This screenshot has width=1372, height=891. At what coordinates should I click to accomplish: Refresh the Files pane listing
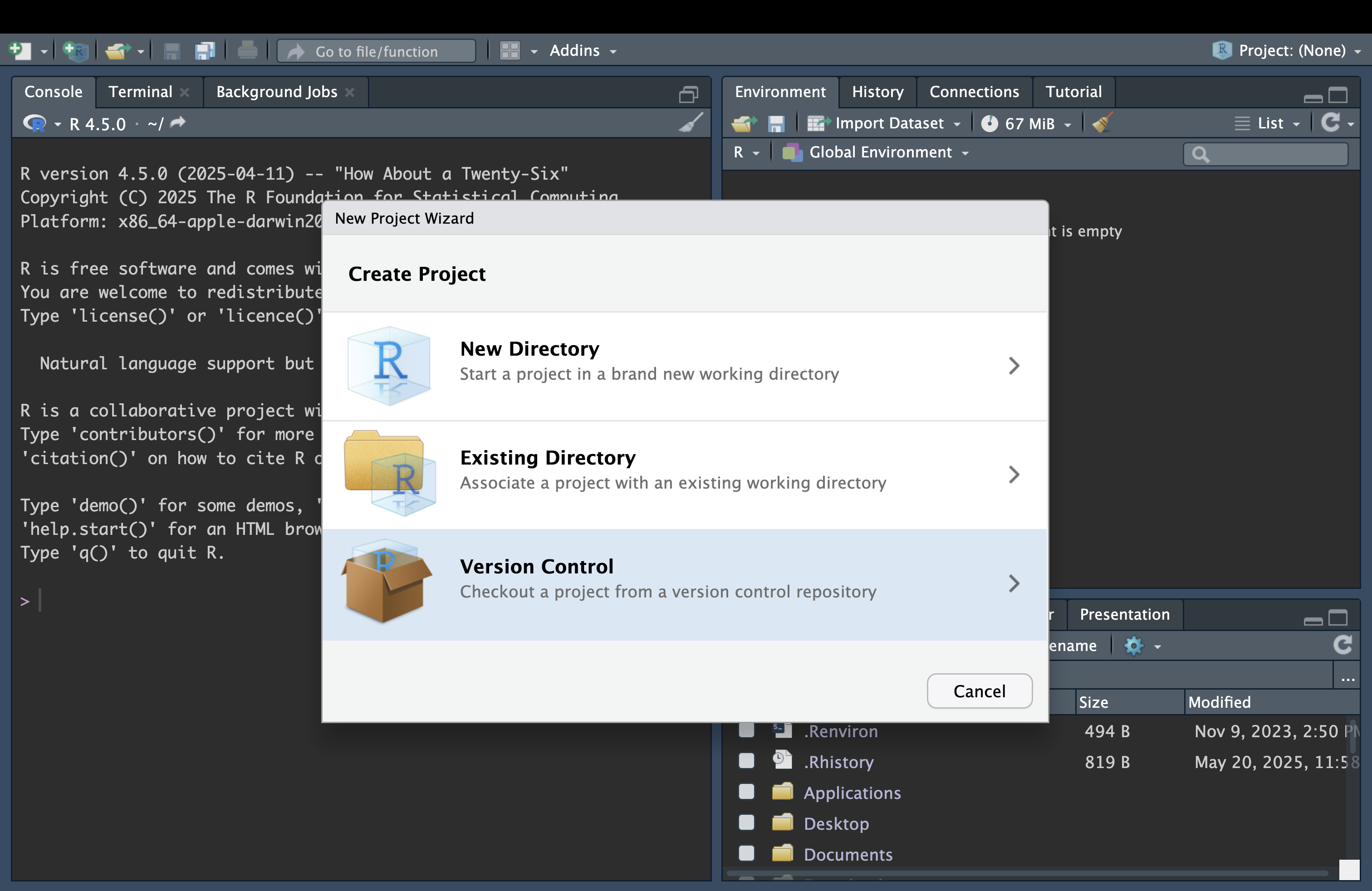coord(1343,645)
